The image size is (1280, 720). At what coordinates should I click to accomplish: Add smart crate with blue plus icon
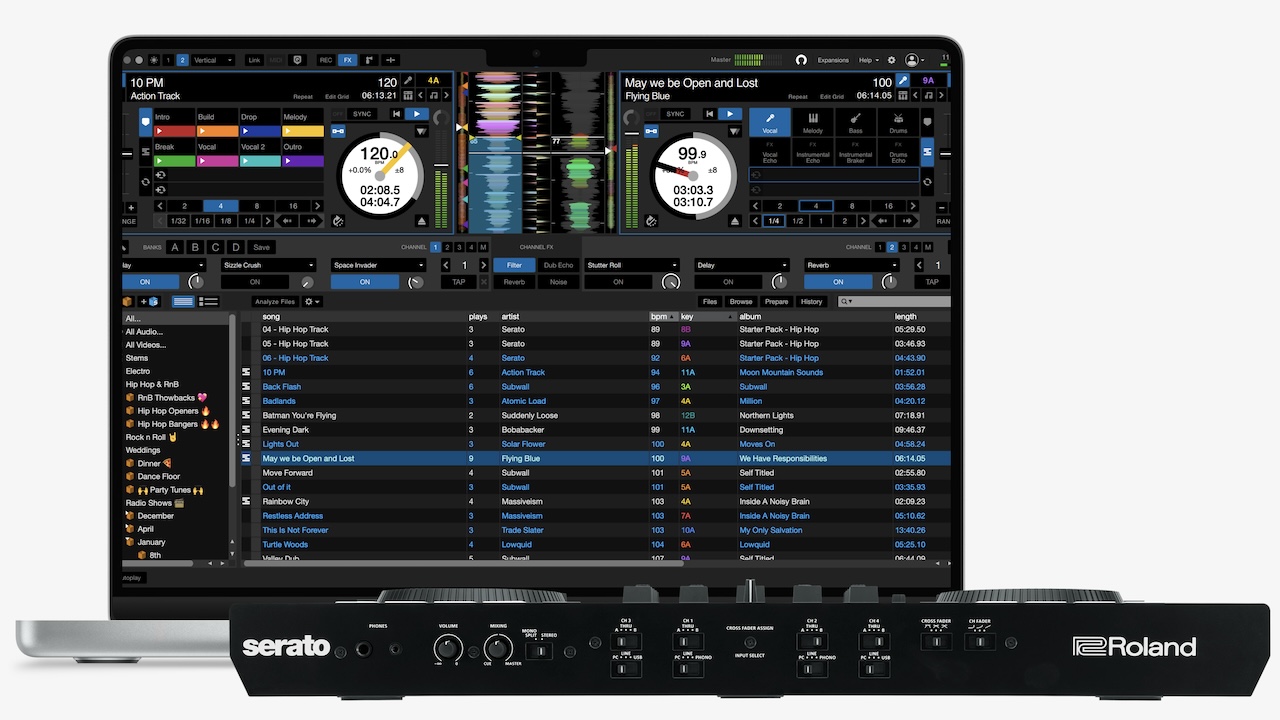[x=149, y=301]
